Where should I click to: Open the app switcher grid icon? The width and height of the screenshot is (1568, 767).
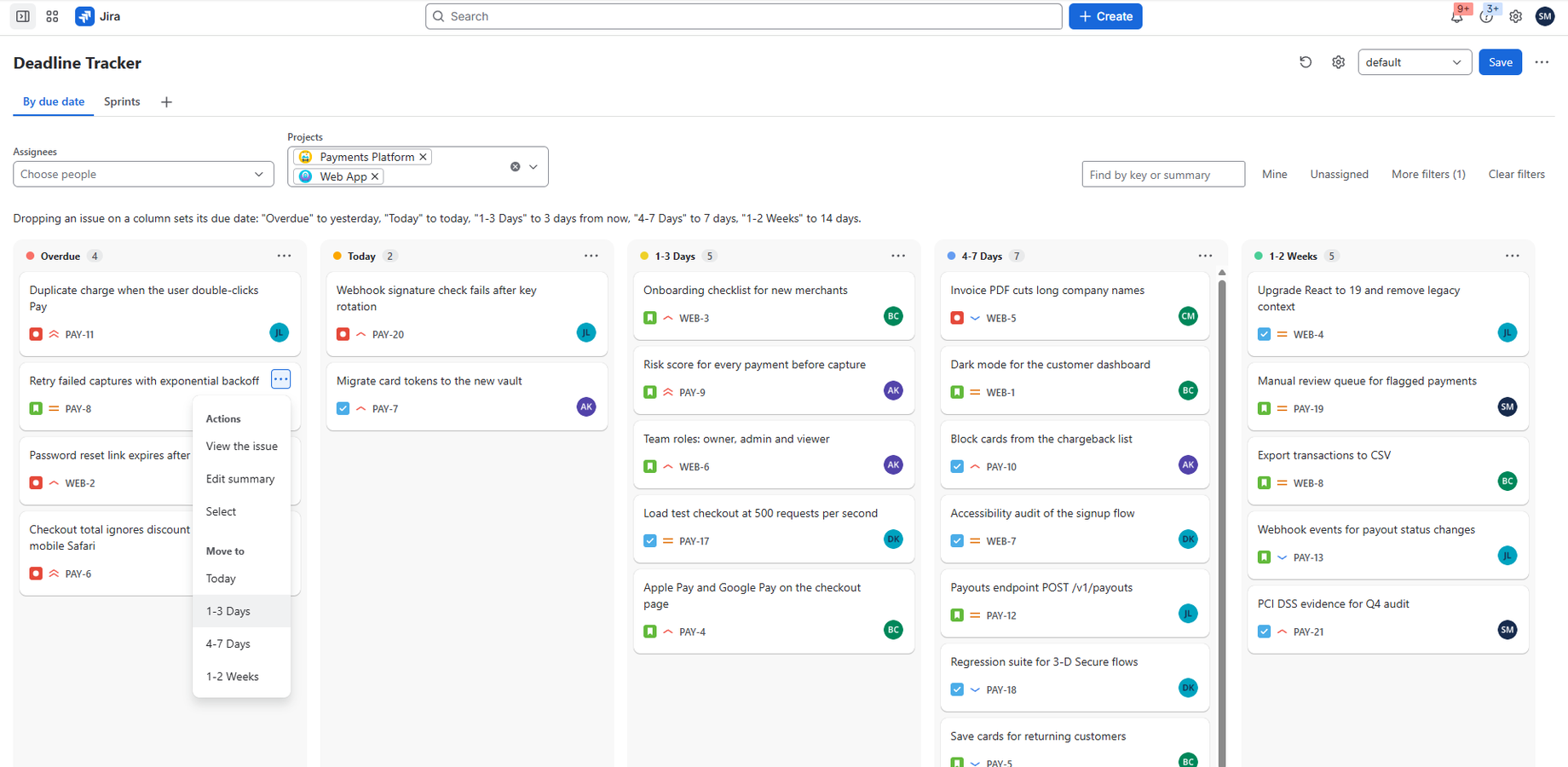[x=52, y=16]
